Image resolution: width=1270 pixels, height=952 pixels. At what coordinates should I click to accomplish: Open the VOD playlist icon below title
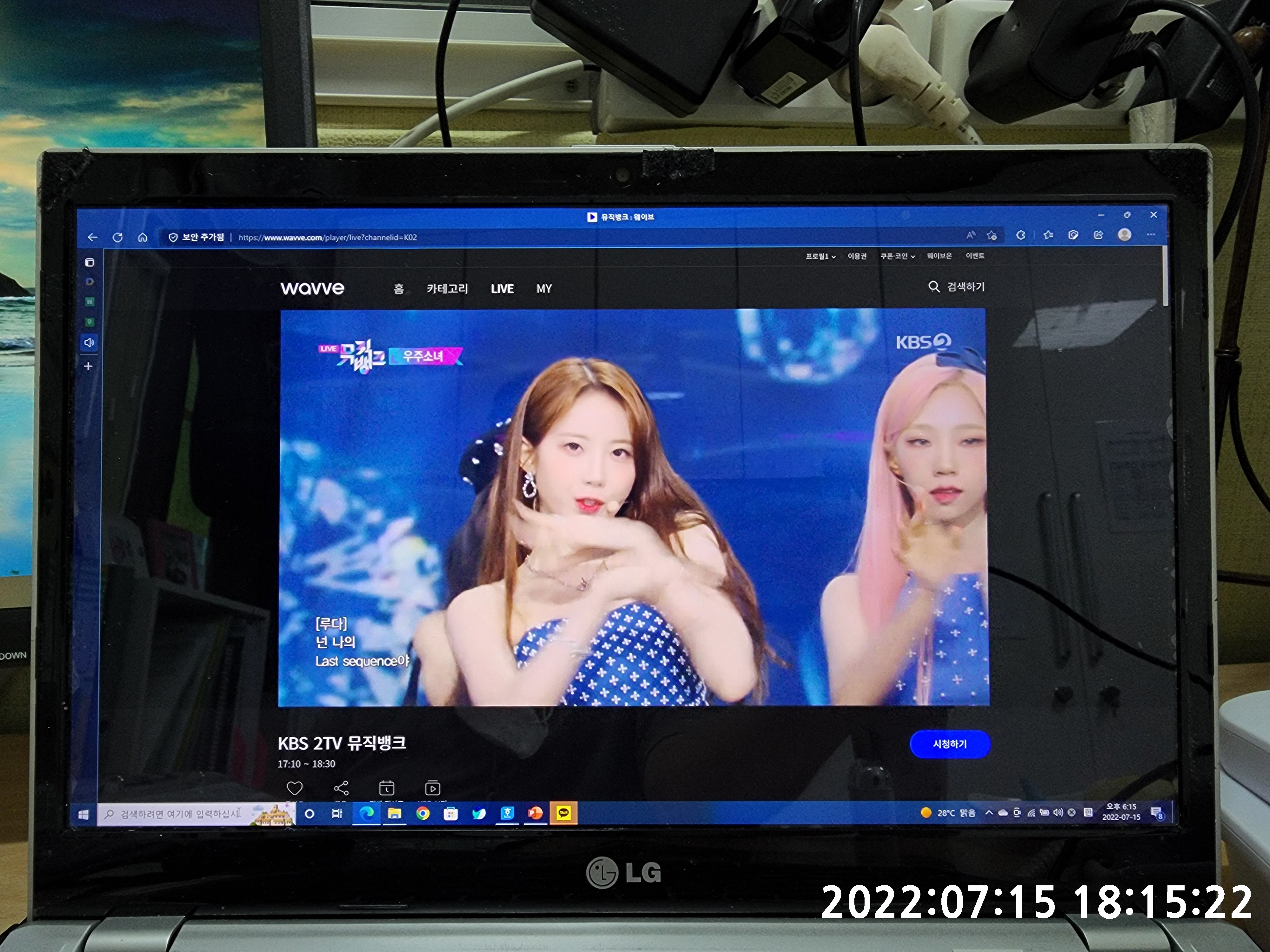click(432, 788)
